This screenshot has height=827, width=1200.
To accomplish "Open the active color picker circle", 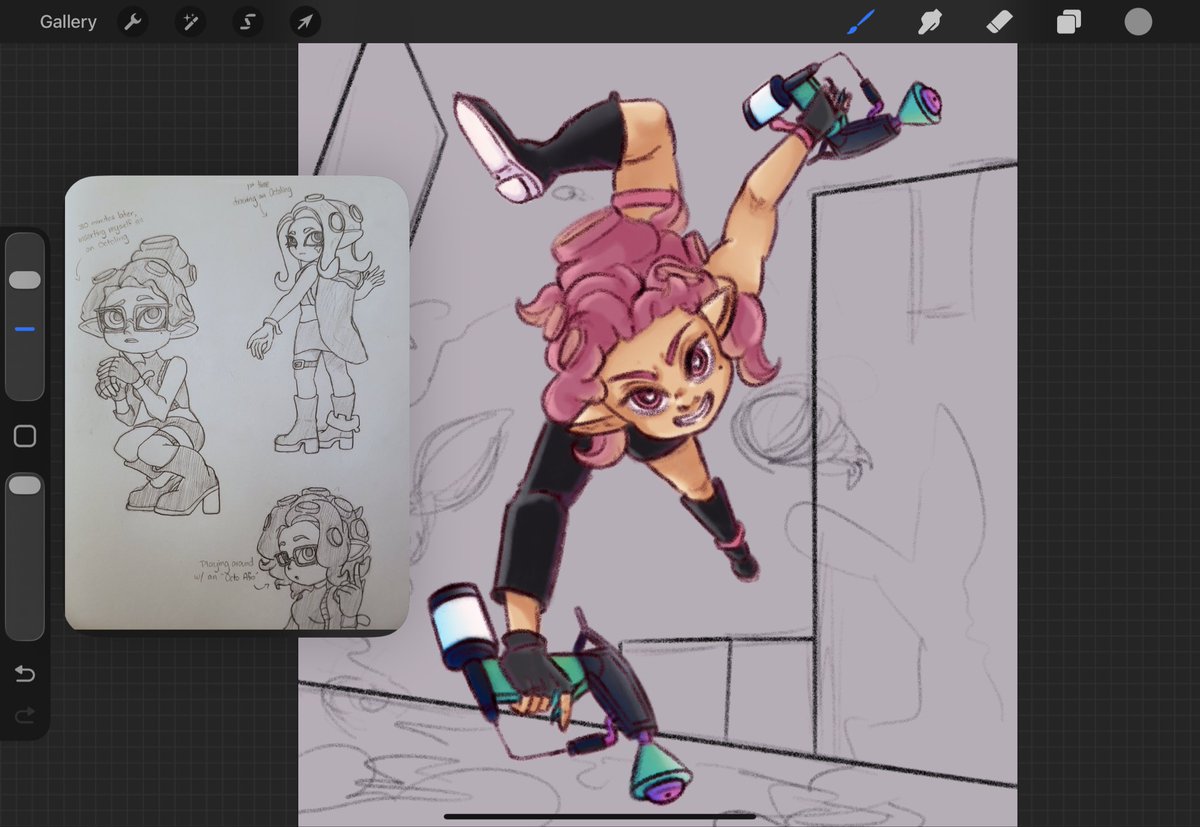I will 1138,22.
